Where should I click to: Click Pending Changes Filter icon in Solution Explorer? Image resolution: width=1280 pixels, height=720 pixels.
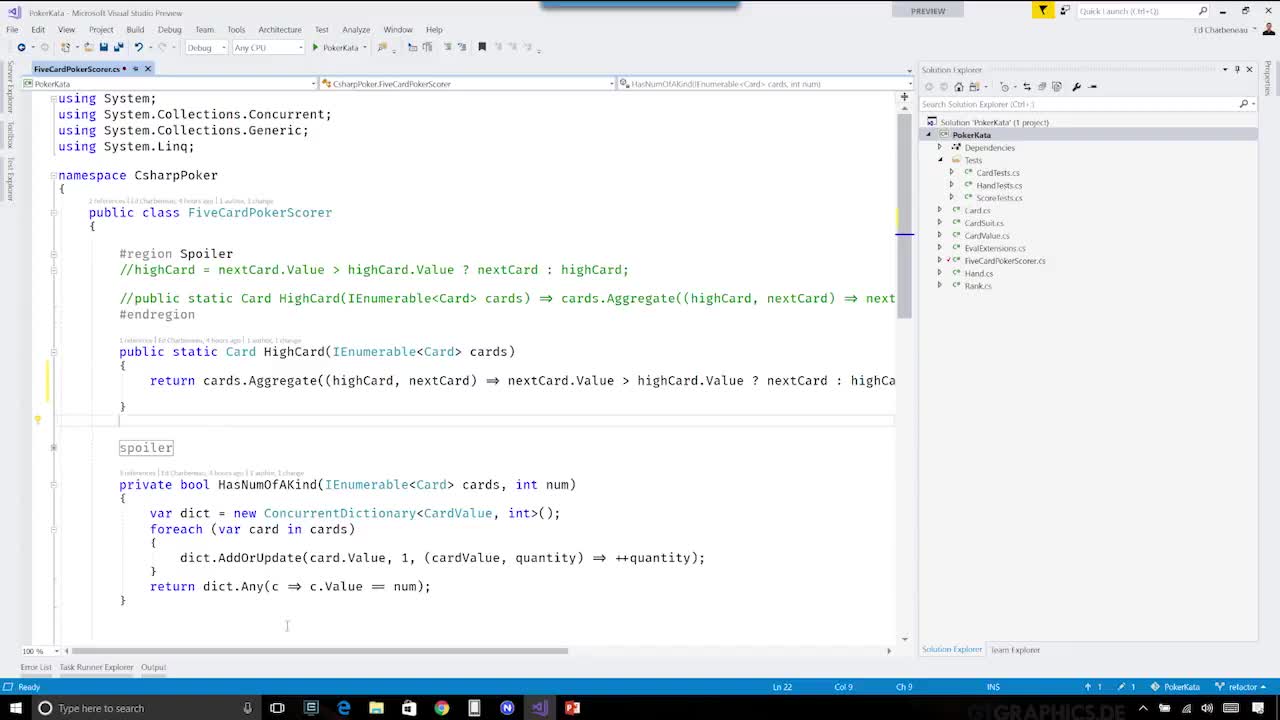point(1004,87)
